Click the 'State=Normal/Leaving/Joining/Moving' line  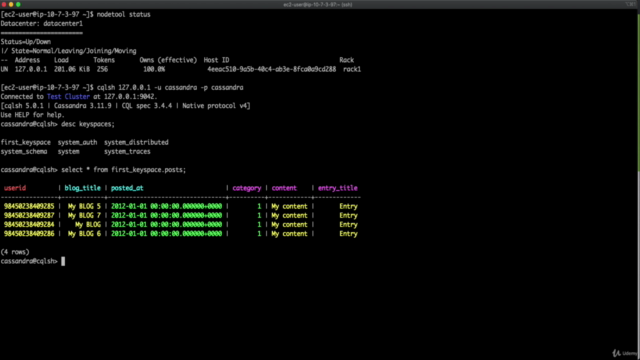coord(73,51)
